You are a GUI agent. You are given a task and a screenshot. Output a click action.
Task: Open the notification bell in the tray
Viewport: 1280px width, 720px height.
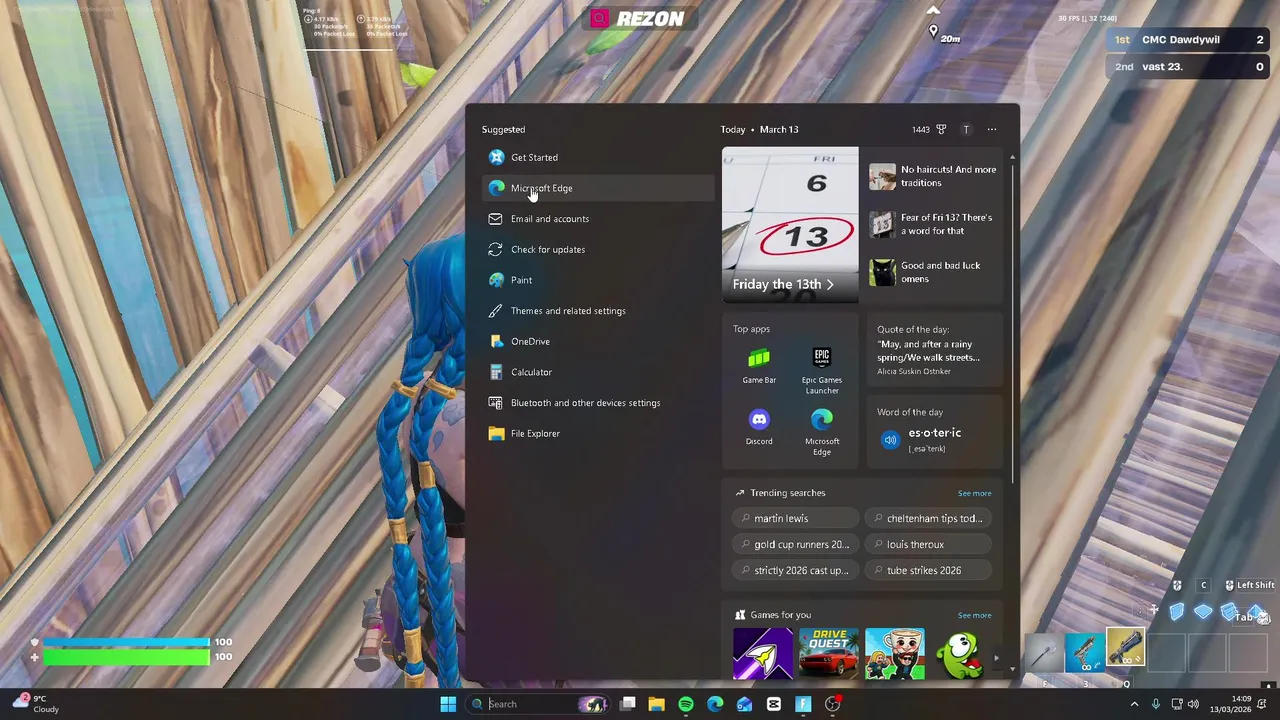point(1264,704)
